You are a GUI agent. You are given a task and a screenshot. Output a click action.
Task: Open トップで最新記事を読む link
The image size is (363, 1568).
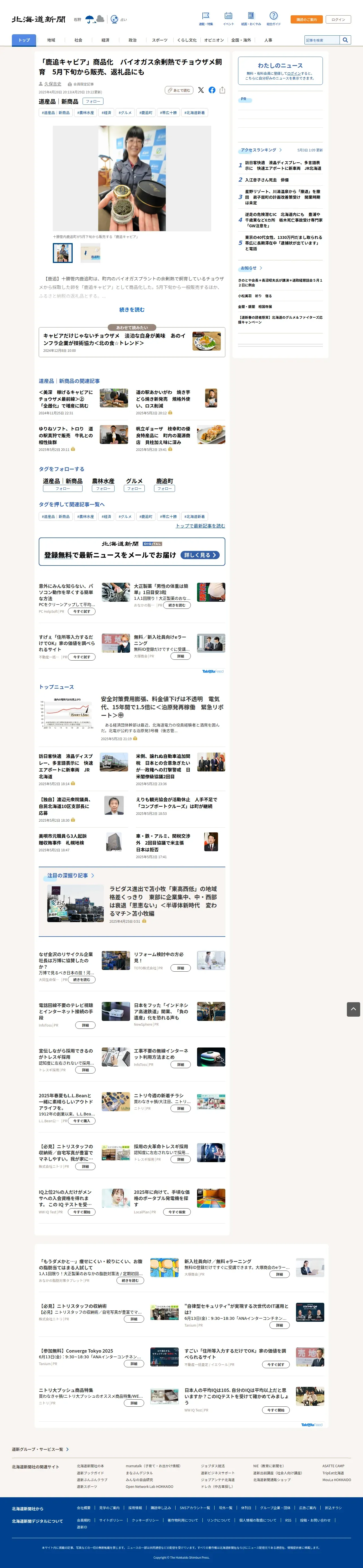tap(200, 526)
